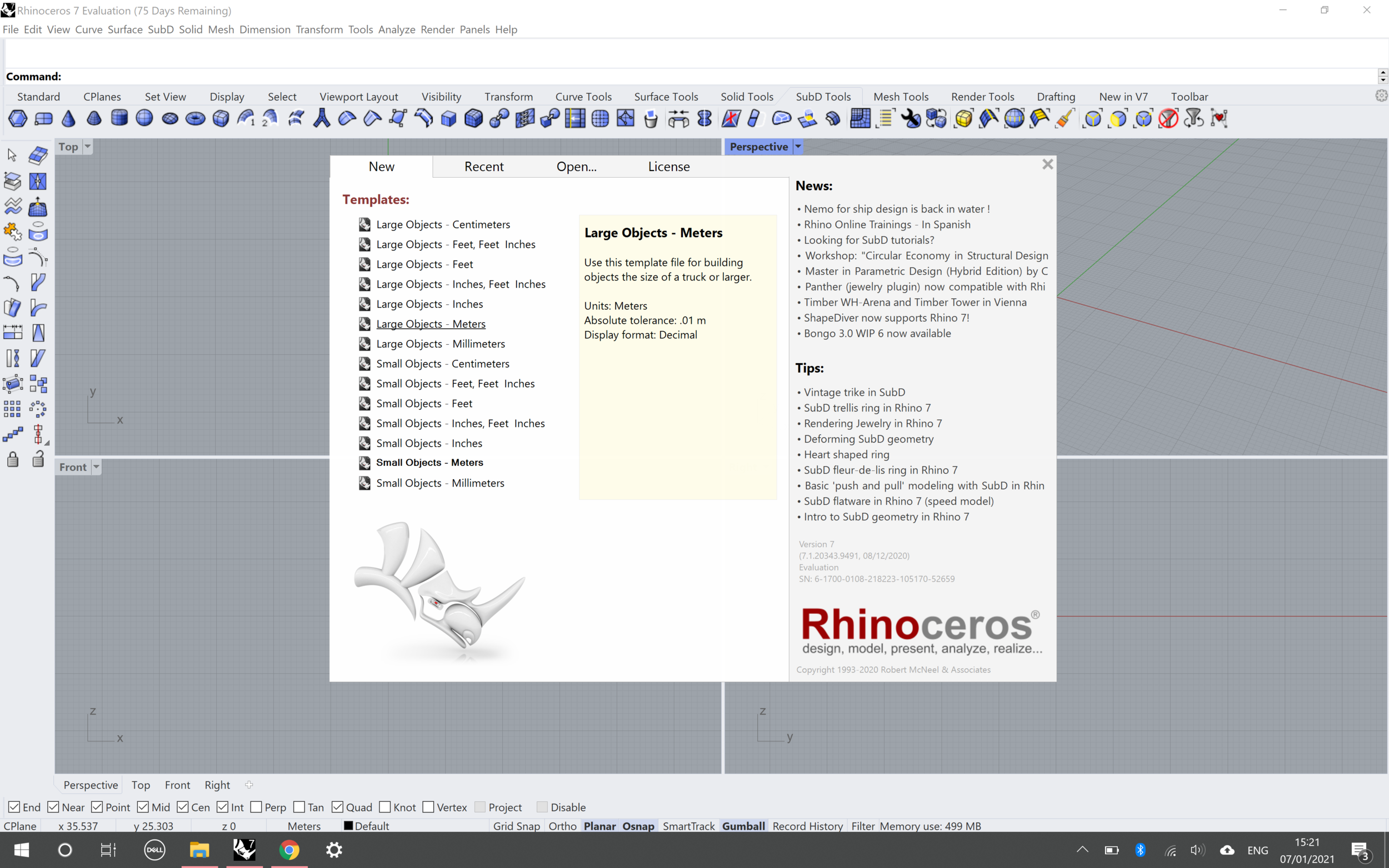Open File Explorer from the taskbar
The height and width of the screenshot is (868, 1389).
(x=199, y=850)
